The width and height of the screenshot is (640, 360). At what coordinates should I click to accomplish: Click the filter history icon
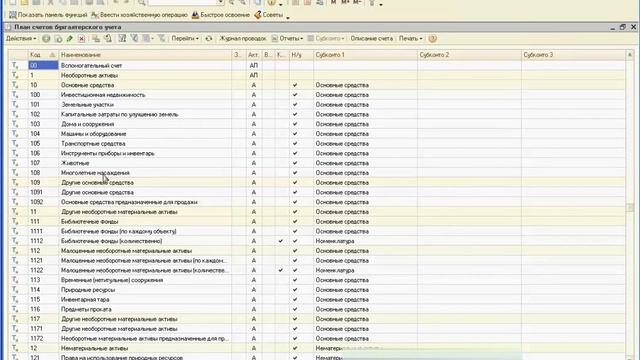tap(146, 39)
